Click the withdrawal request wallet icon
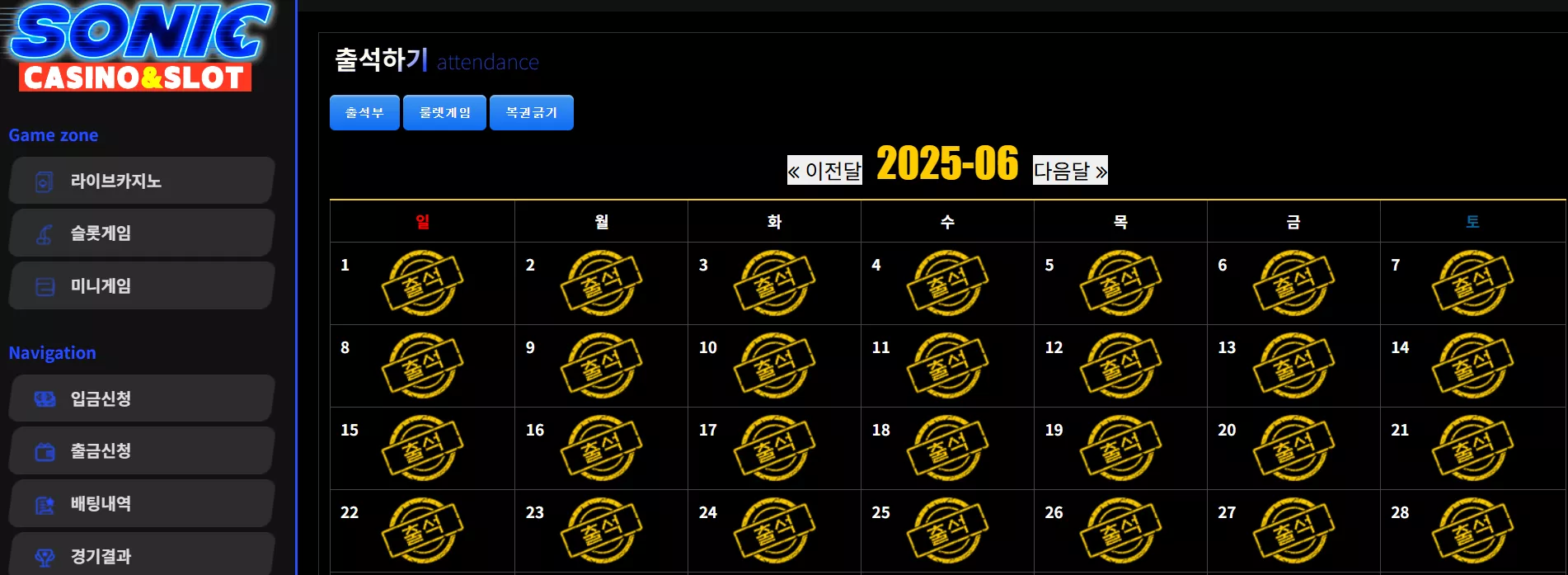Screen dimensions: 1568x575 (45, 452)
